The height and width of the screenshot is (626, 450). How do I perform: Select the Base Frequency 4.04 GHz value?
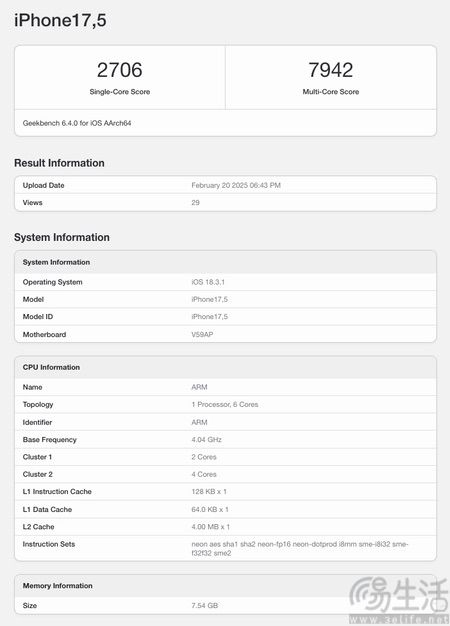(x=206, y=440)
